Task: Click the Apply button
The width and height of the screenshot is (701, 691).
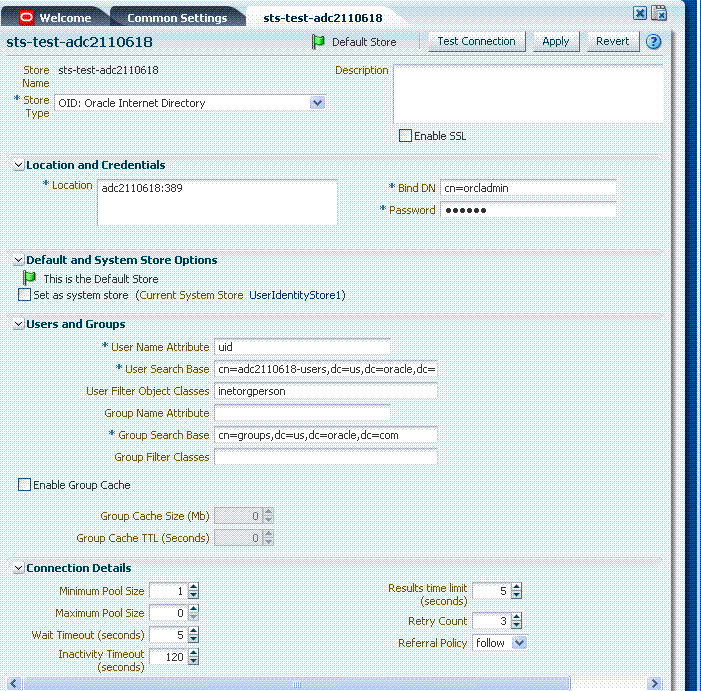Action: point(556,41)
